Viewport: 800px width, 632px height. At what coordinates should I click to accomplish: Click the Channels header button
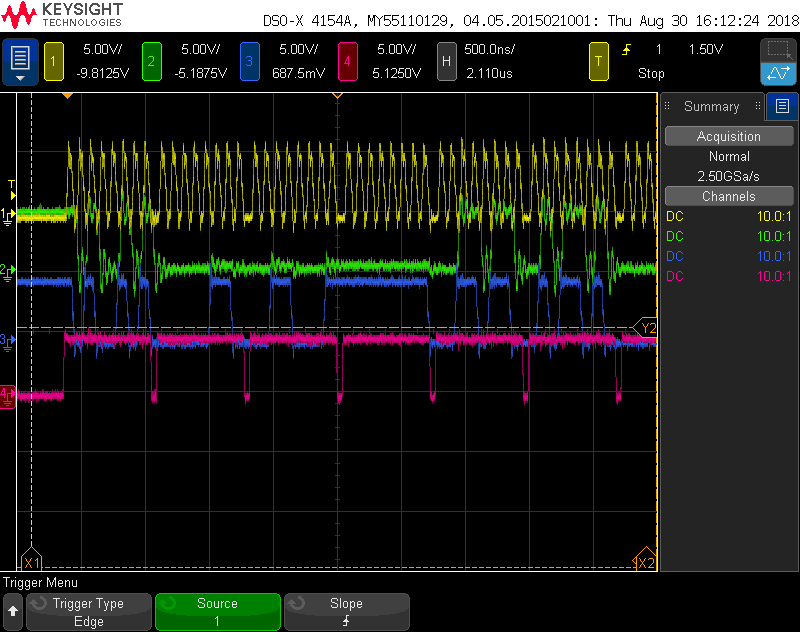729,196
